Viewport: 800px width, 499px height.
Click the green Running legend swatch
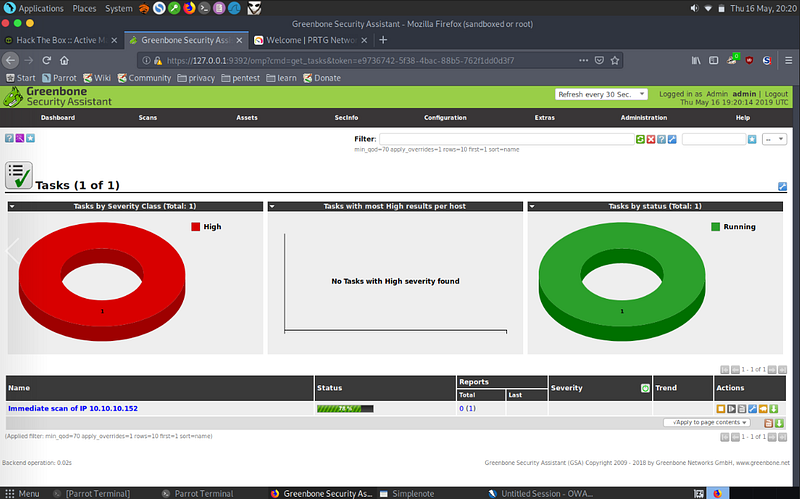pos(715,227)
